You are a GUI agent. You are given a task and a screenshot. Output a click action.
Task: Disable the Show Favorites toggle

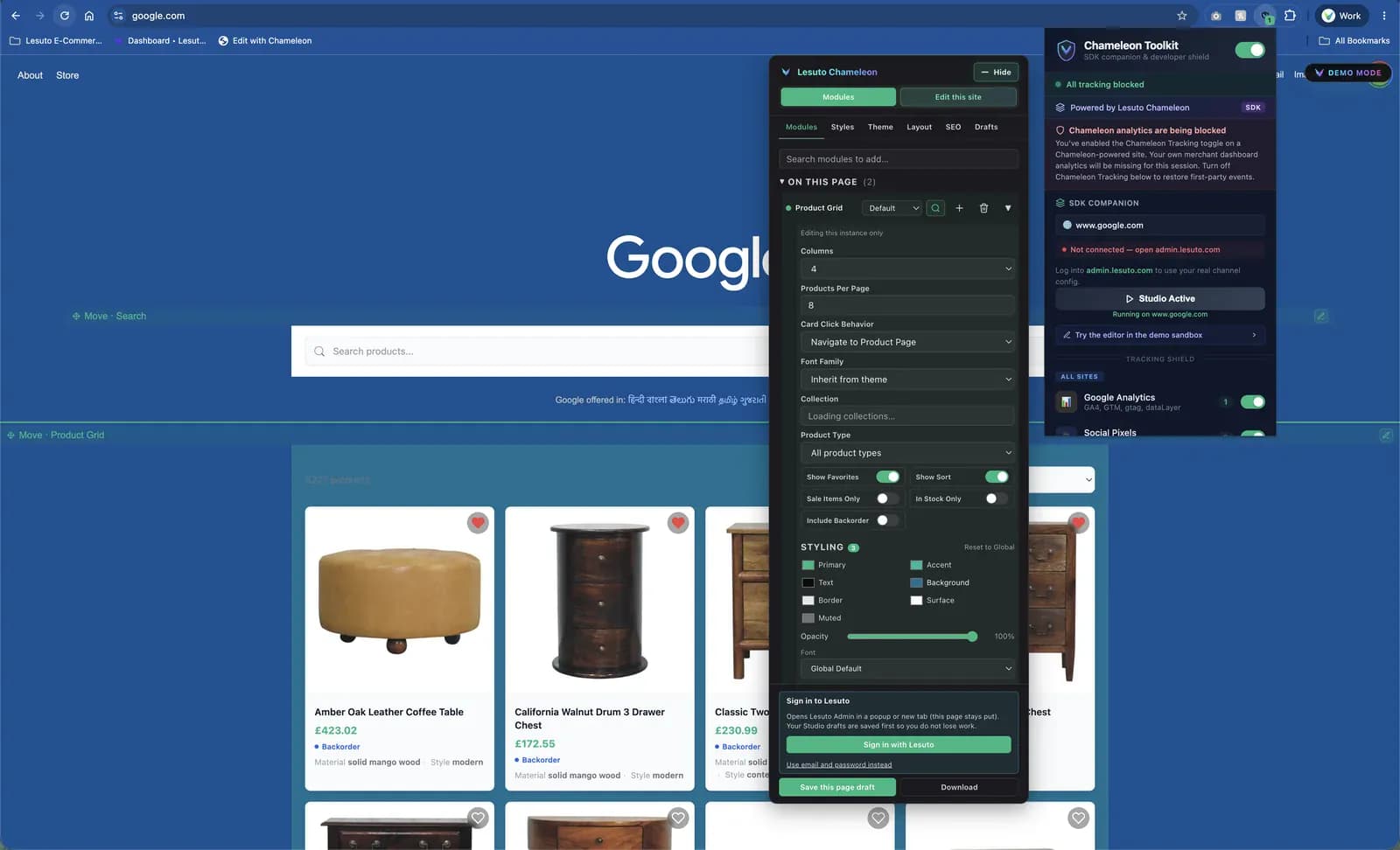pos(887,477)
